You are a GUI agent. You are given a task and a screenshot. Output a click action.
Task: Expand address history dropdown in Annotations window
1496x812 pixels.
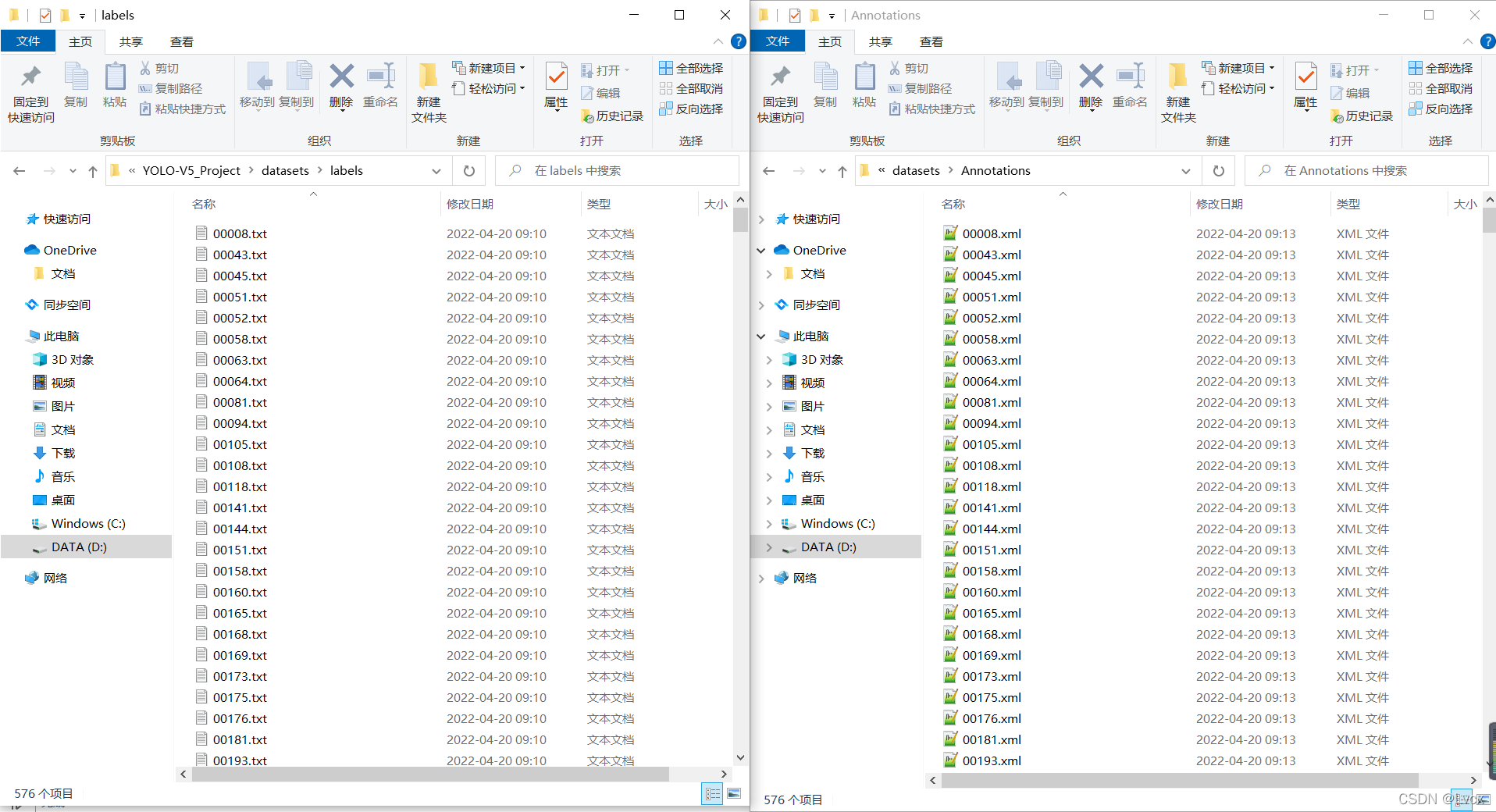coord(1186,171)
